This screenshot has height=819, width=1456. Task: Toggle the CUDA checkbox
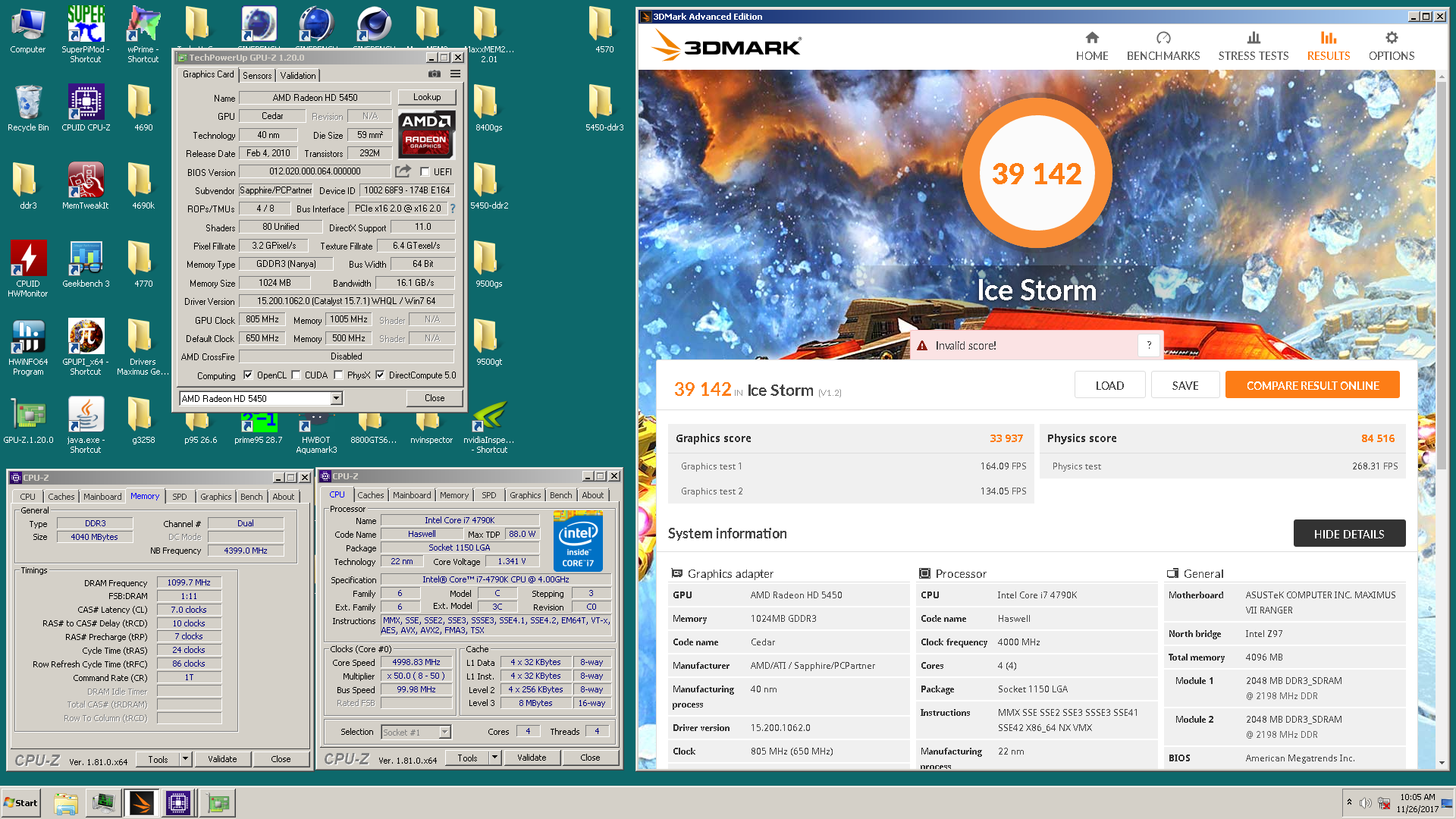click(x=297, y=375)
